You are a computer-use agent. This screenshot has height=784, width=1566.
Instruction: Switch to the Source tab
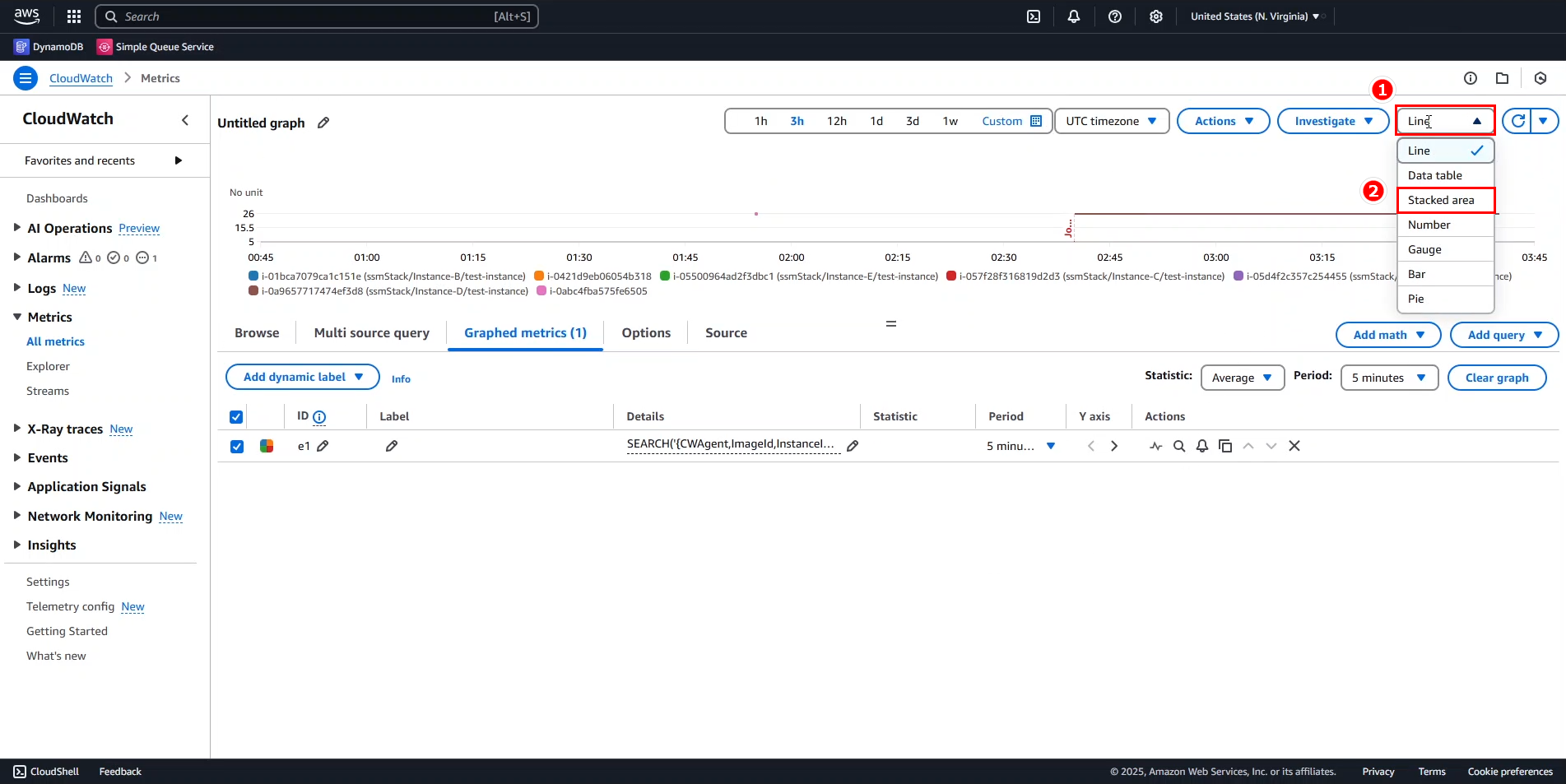pos(725,332)
